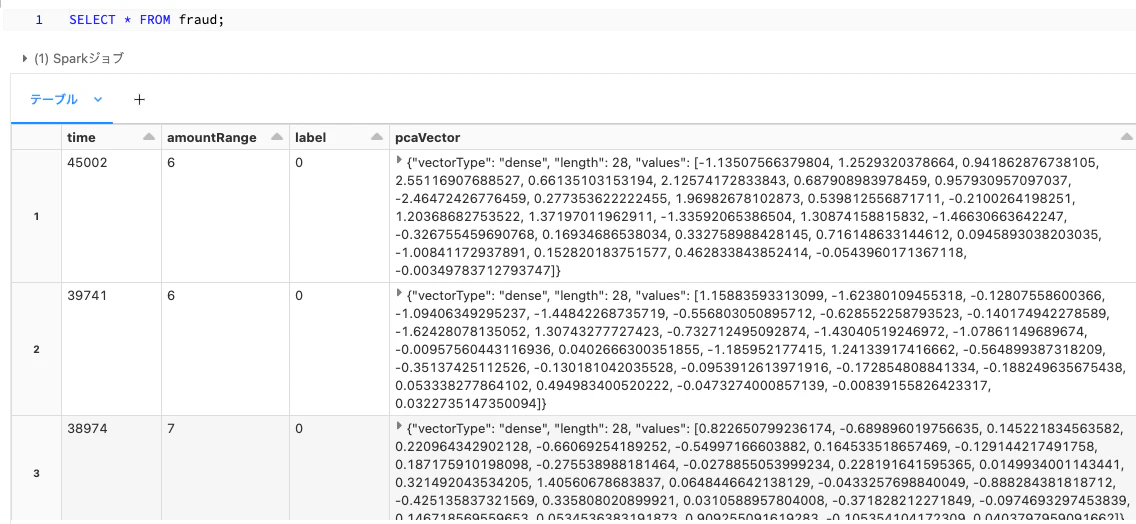This screenshot has height=524, width=1136.
Task: Select time cell 39741
Action: tap(111, 349)
